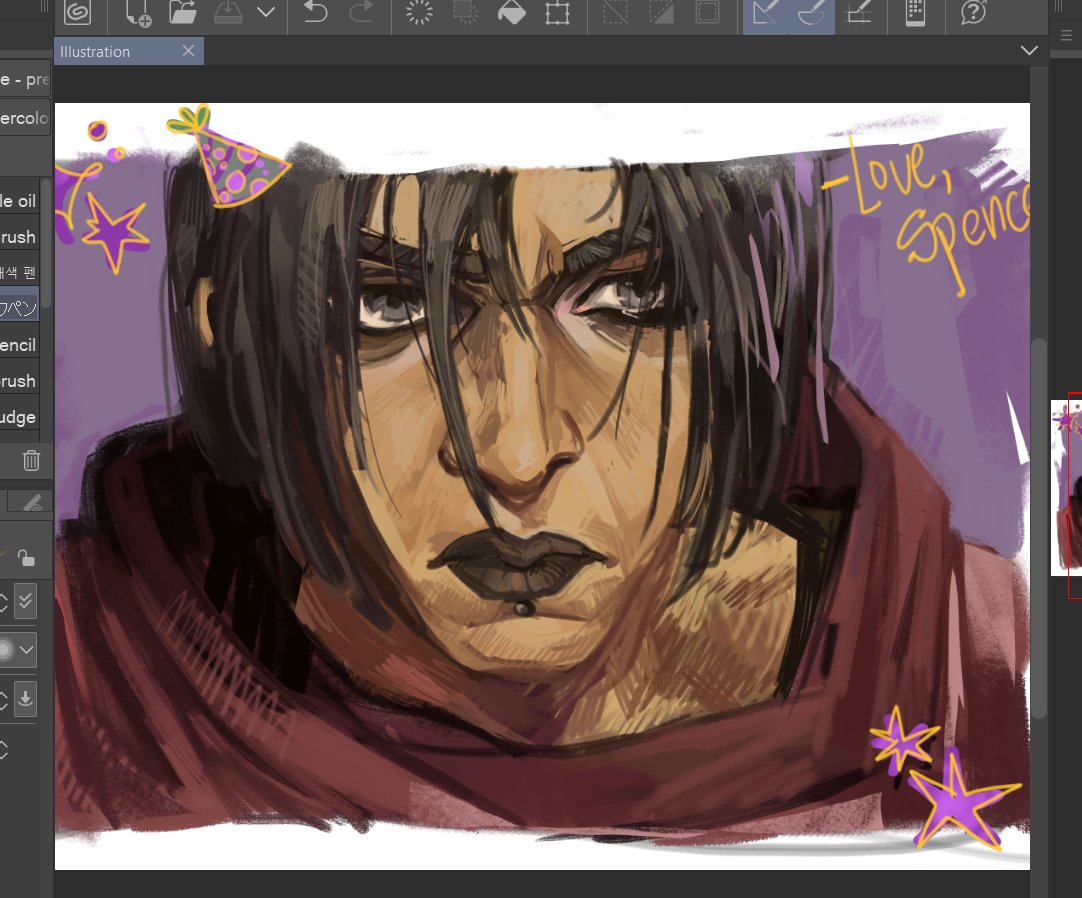Close the Illustration tab
Image resolution: width=1082 pixels, height=898 pixels.
coord(188,51)
